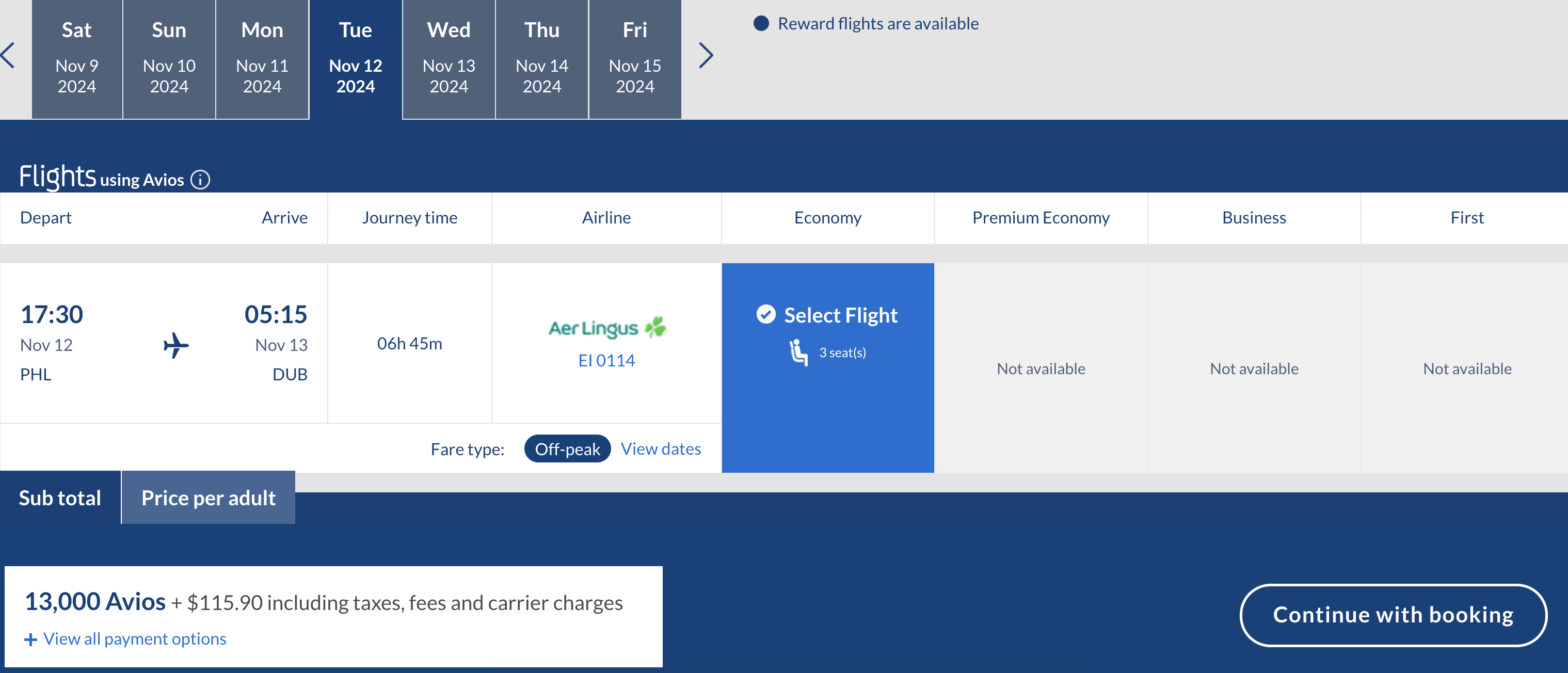The height and width of the screenshot is (673, 1568).
Task: Click Continue with booking
Action: pyautogui.click(x=1394, y=615)
